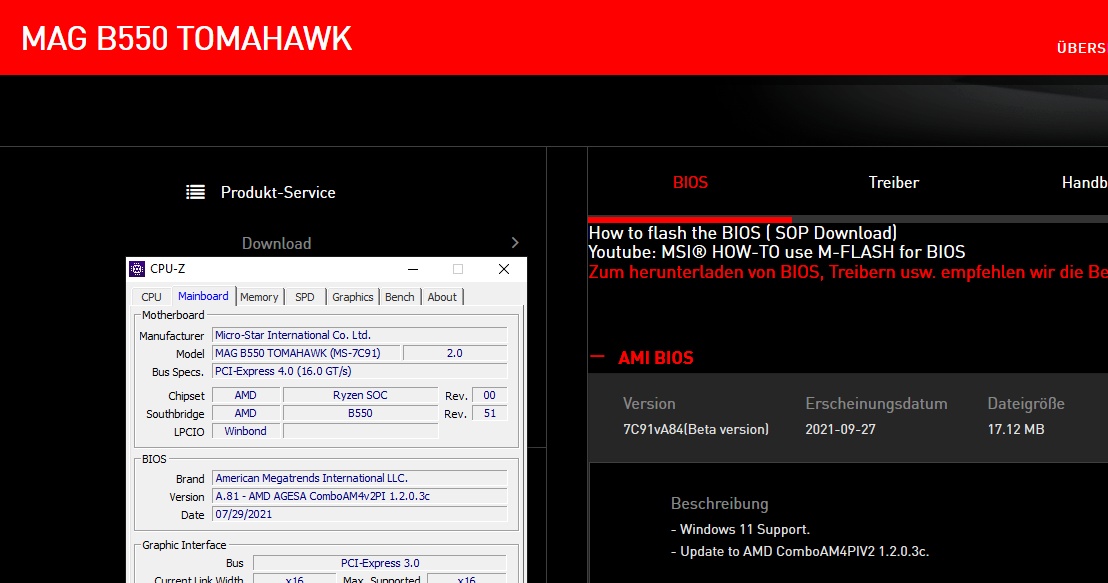Open the Bench tab in CPU-Z

click(x=400, y=297)
